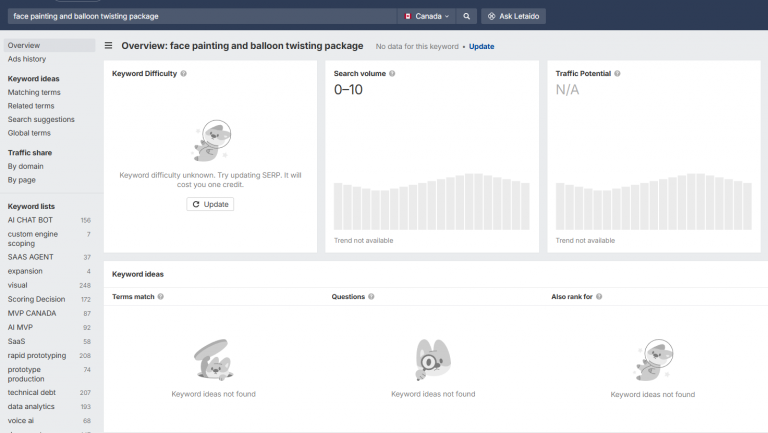Screen dimensions: 768x433
Task: Open Search suggestions report
Action: coord(41,120)
